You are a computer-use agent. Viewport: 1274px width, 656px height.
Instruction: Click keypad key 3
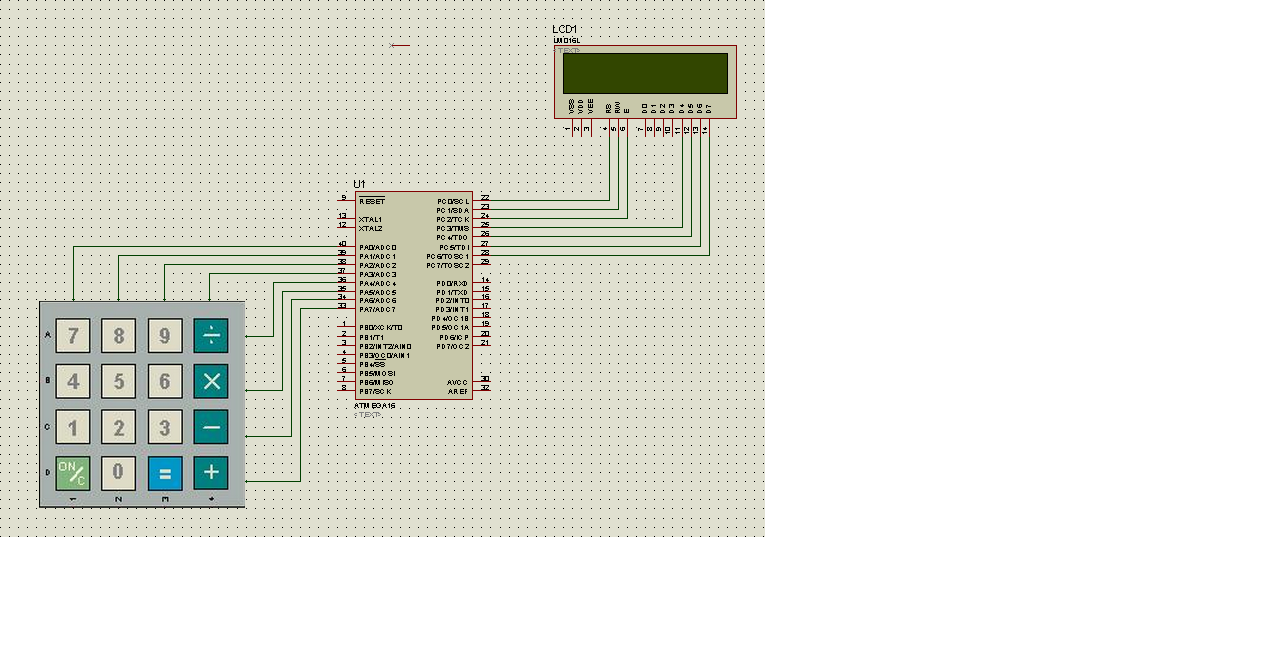165,427
